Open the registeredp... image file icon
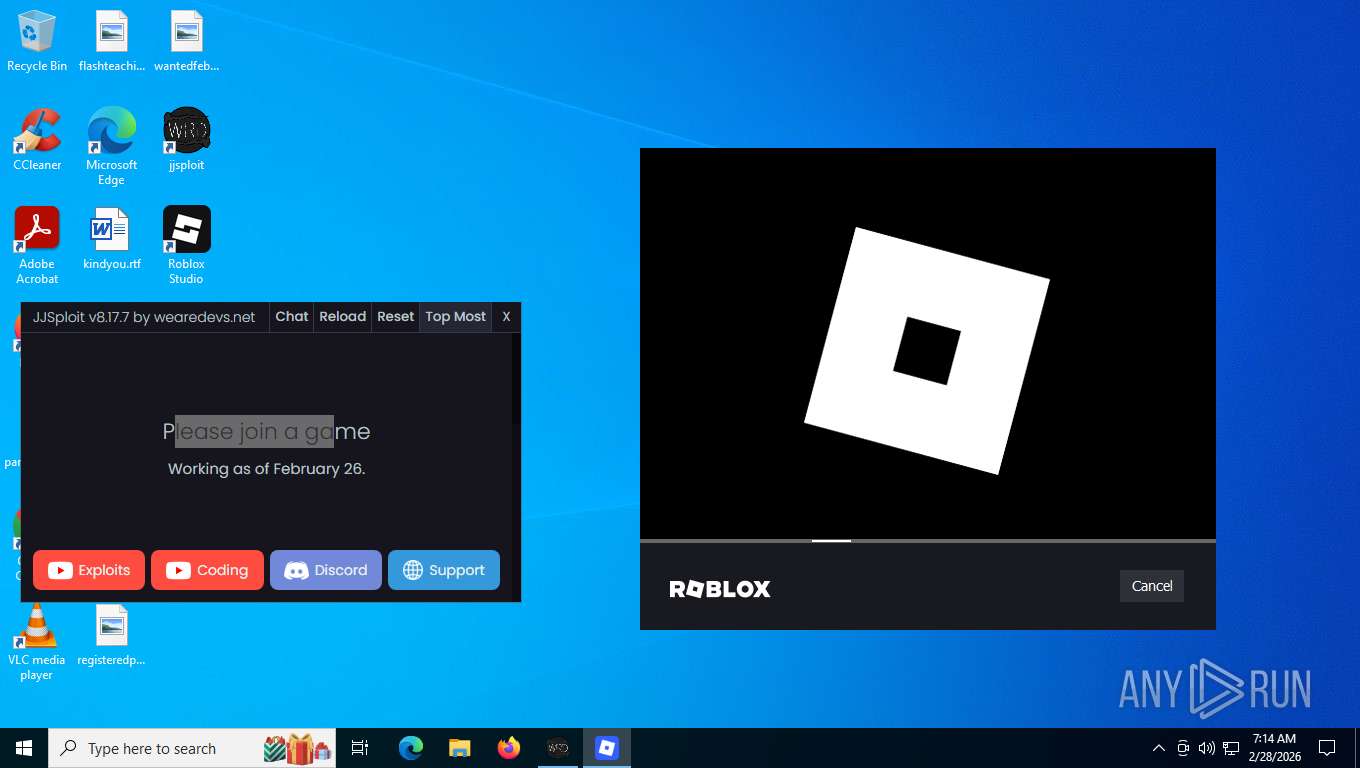The height and width of the screenshot is (768, 1360). click(x=112, y=636)
